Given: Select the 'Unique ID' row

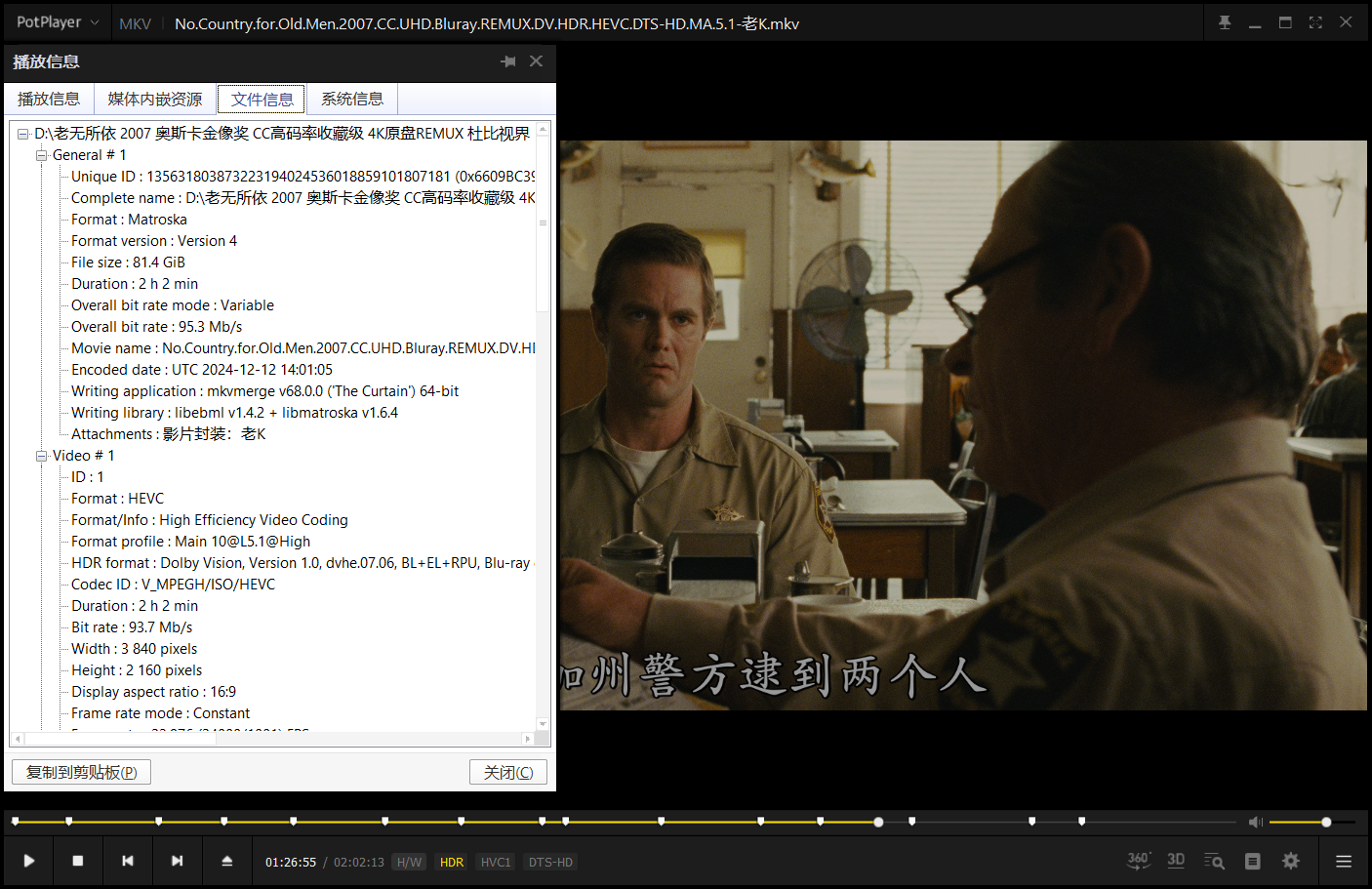Looking at the screenshot, I should click(x=303, y=177).
